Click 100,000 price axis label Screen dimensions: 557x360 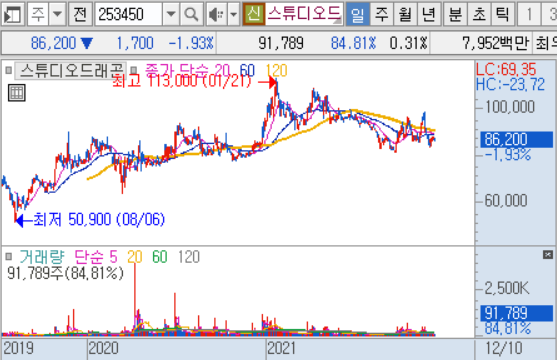510,107
